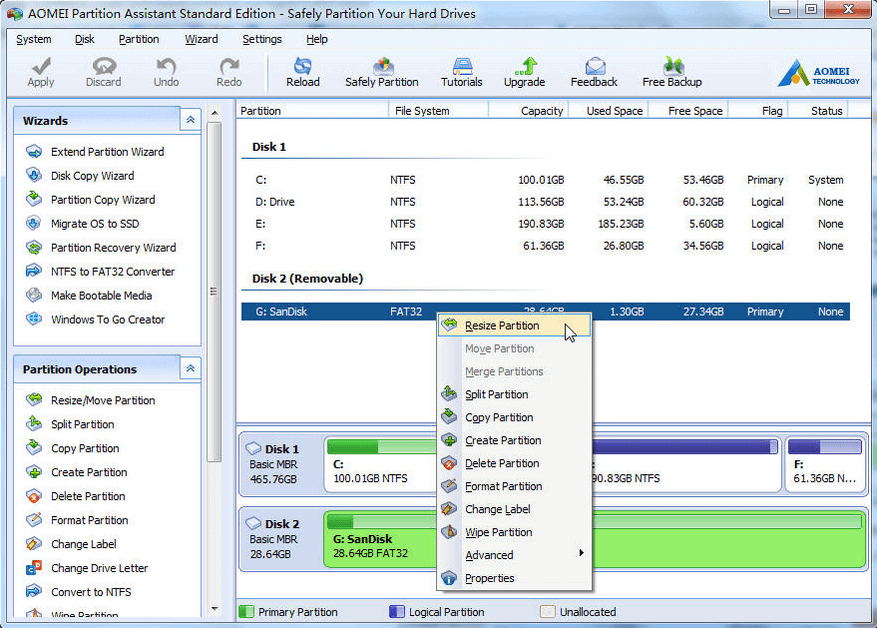
Task: Click the sidebar scroll up arrow
Action: click(x=214, y=112)
